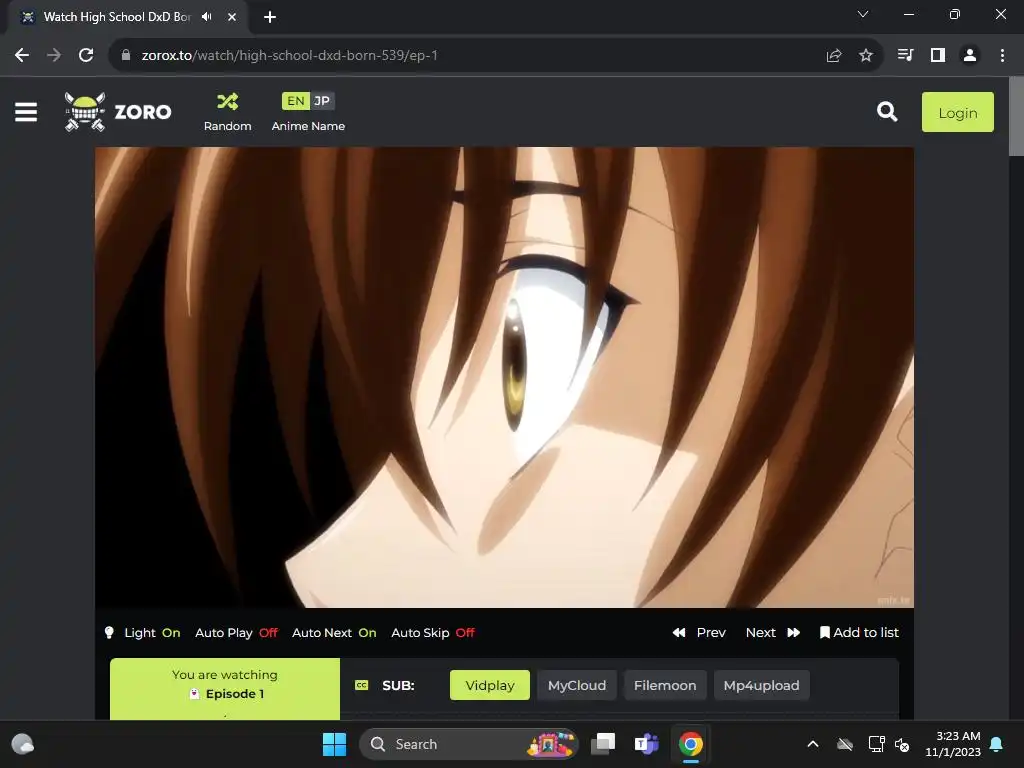Switch anime names to EN
The height and width of the screenshot is (768, 1024).
tap(295, 101)
